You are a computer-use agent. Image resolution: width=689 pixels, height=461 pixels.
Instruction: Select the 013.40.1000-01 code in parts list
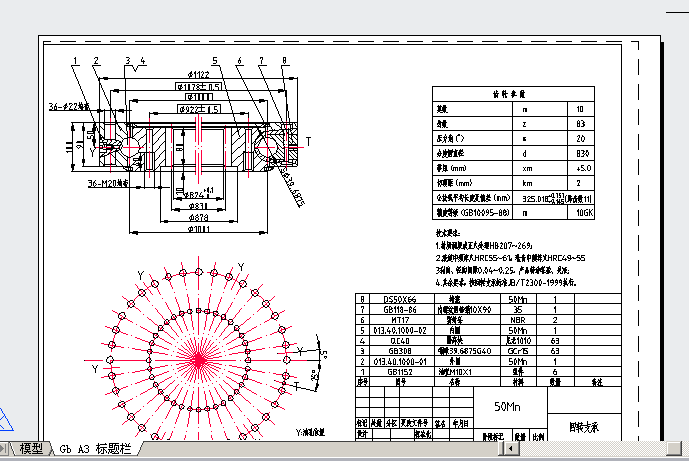coord(399,362)
